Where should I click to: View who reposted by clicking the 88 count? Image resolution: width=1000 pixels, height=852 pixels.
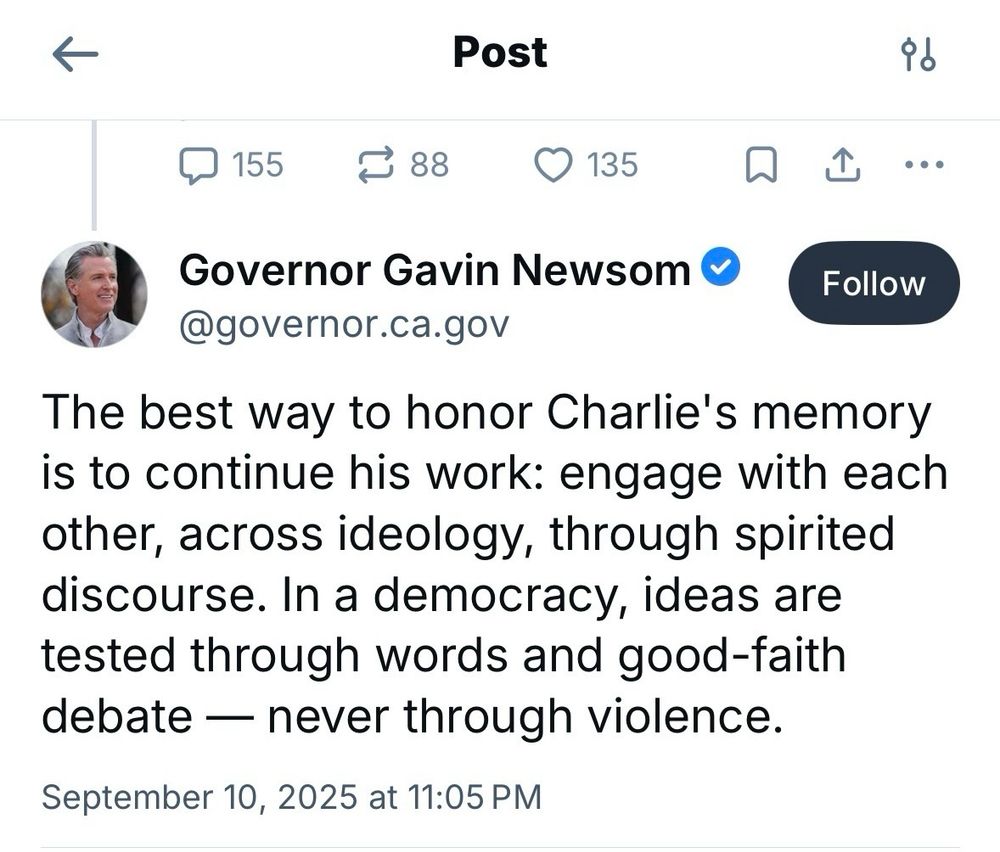point(427,165)
